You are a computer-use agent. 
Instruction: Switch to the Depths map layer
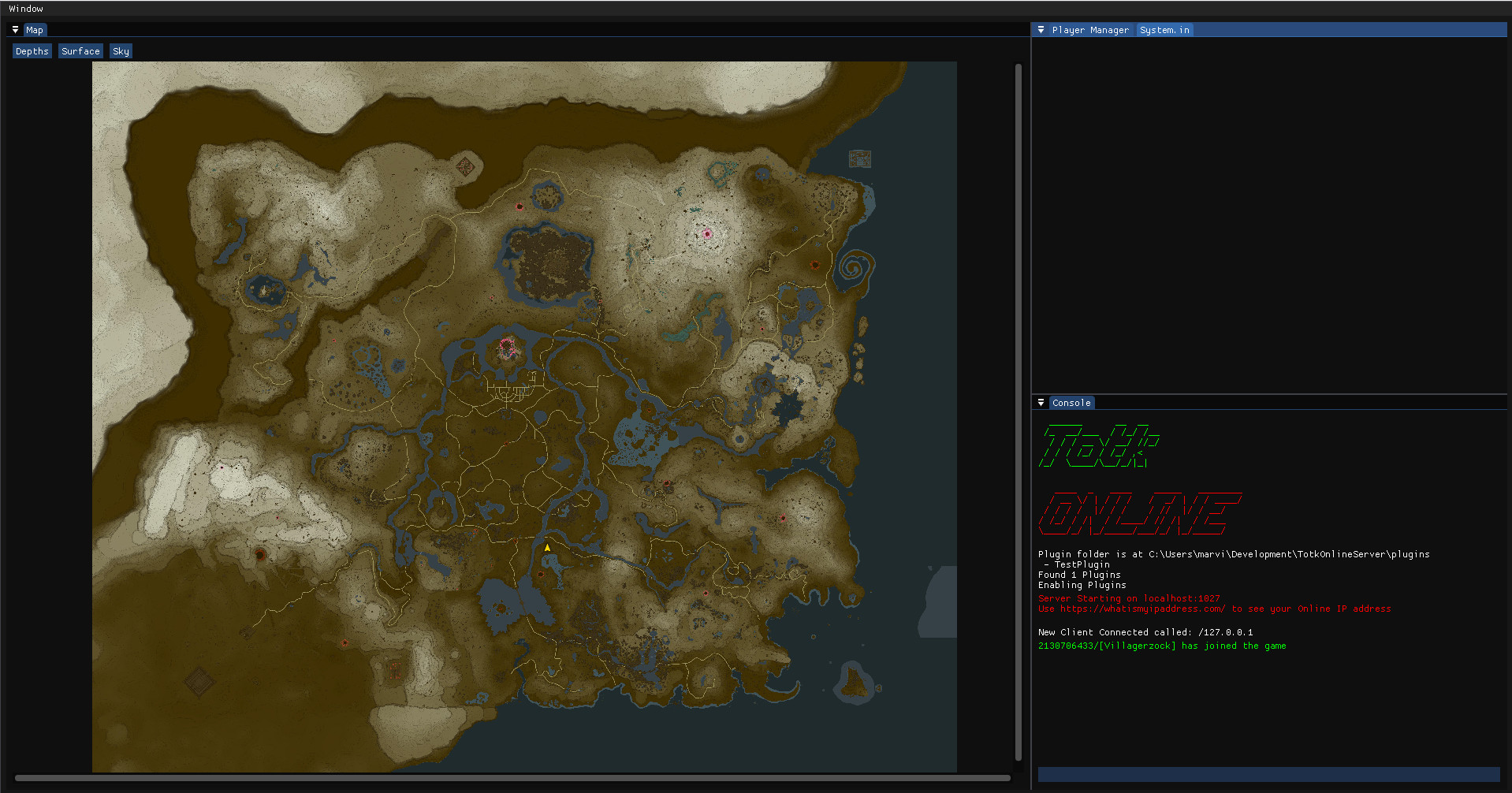click(x=32, y=50)
